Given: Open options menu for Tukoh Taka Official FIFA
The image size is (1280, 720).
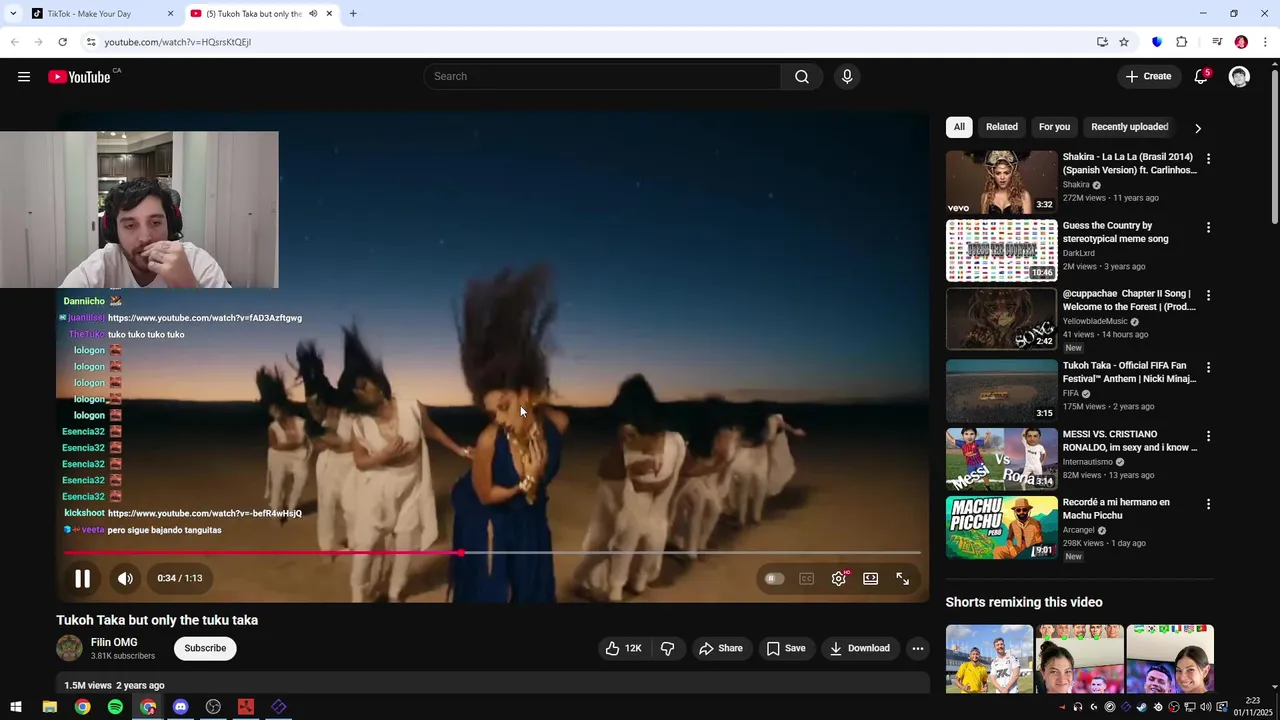Looking at the screenshot, I should (1208, 368).
